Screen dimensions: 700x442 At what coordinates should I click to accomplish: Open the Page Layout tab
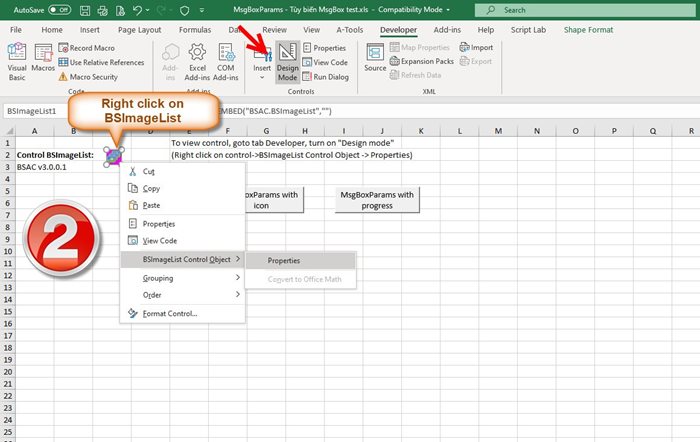(x=139, y=29)
